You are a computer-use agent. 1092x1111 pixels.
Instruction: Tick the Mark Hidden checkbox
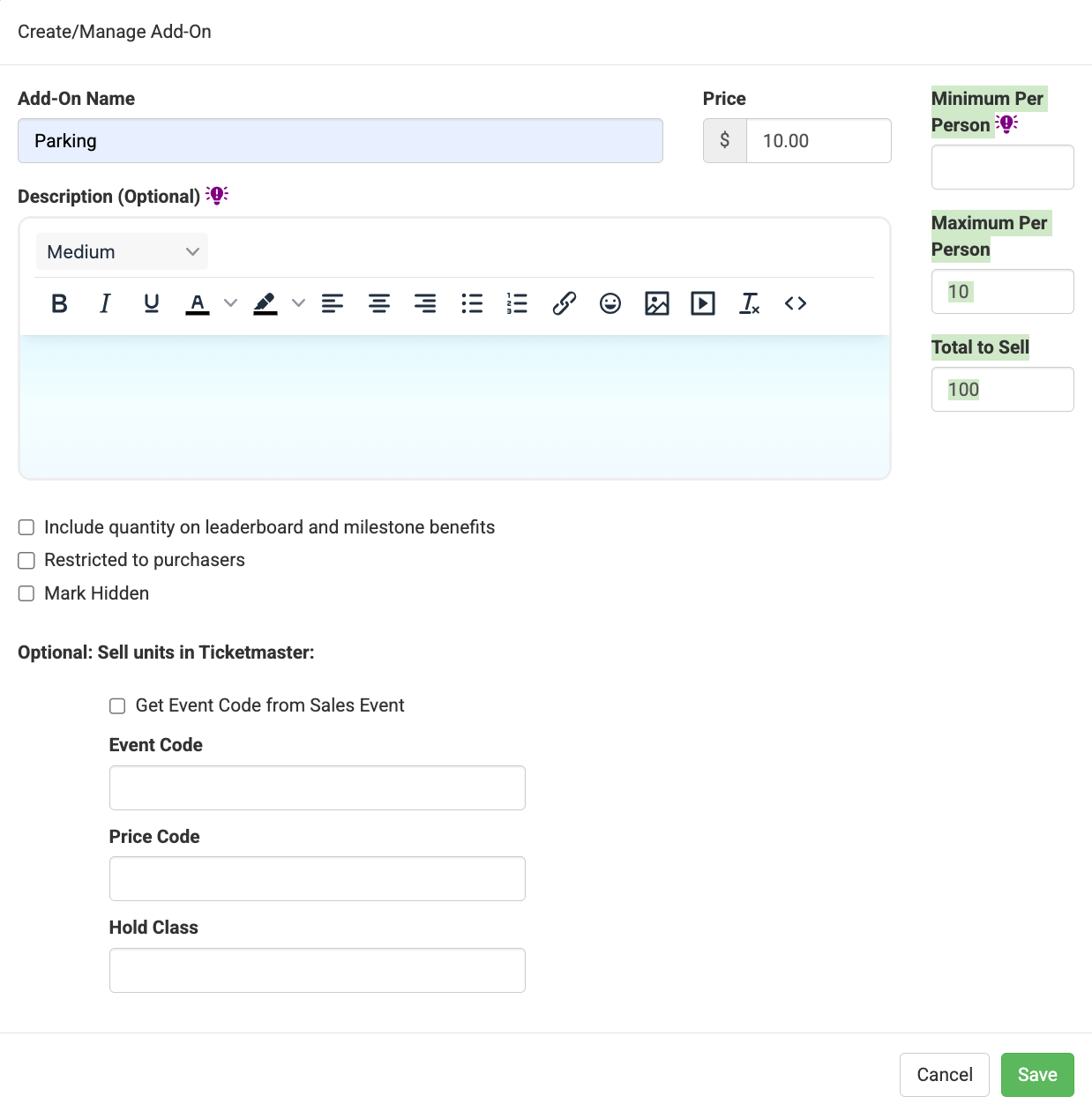click(26, 593)
